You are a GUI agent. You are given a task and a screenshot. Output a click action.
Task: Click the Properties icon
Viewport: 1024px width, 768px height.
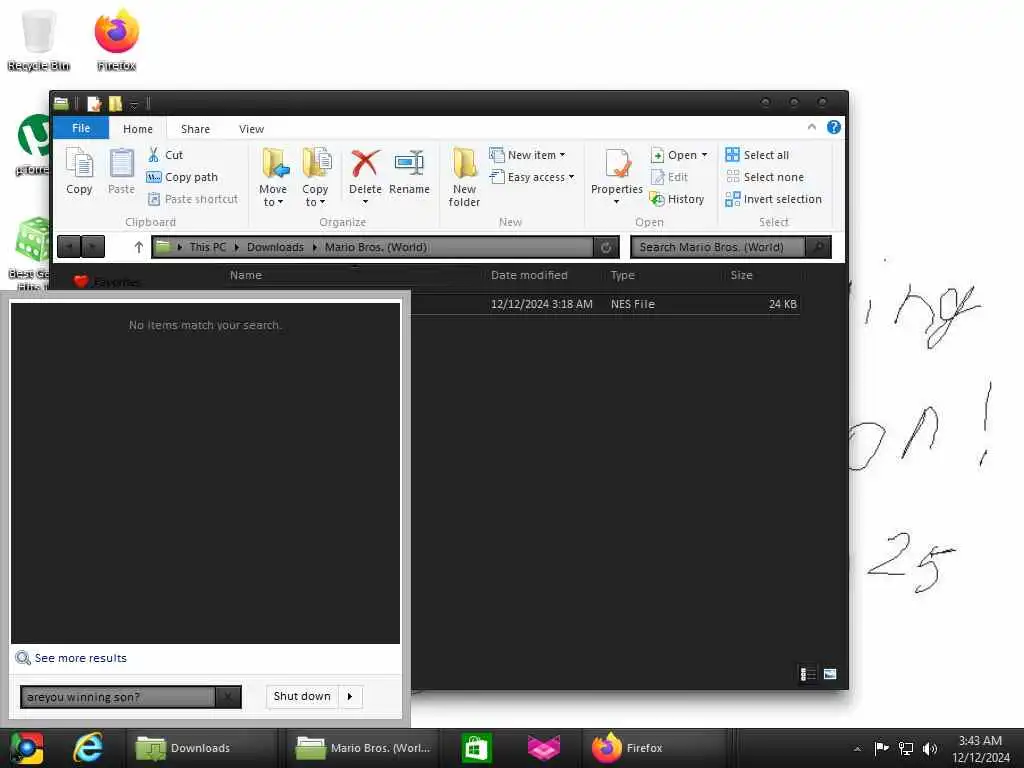pyautogui.click(x=617, y=165)
